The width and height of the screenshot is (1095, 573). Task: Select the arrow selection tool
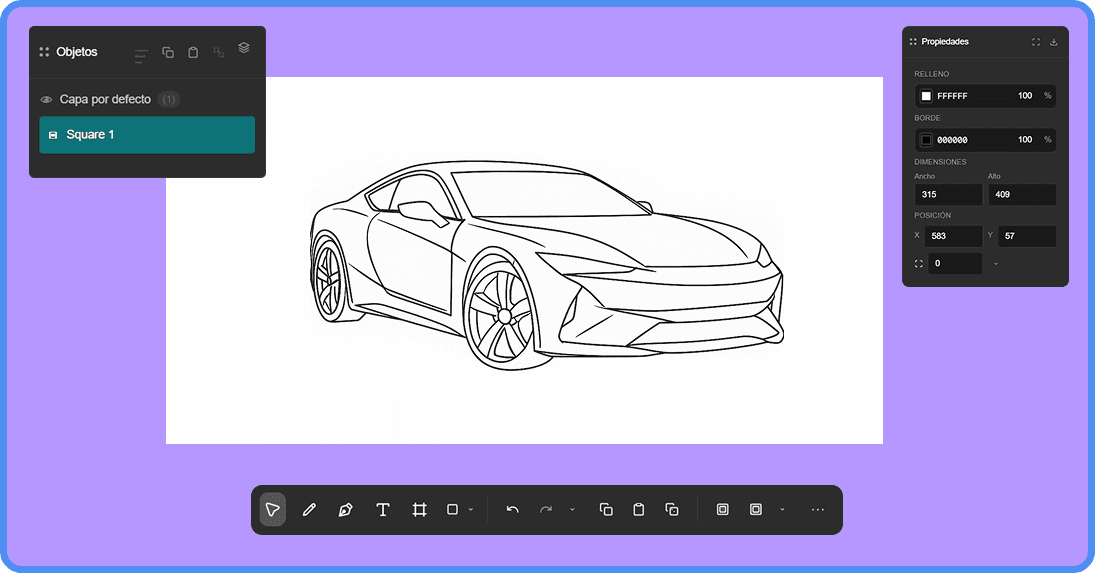coord(272,510)
